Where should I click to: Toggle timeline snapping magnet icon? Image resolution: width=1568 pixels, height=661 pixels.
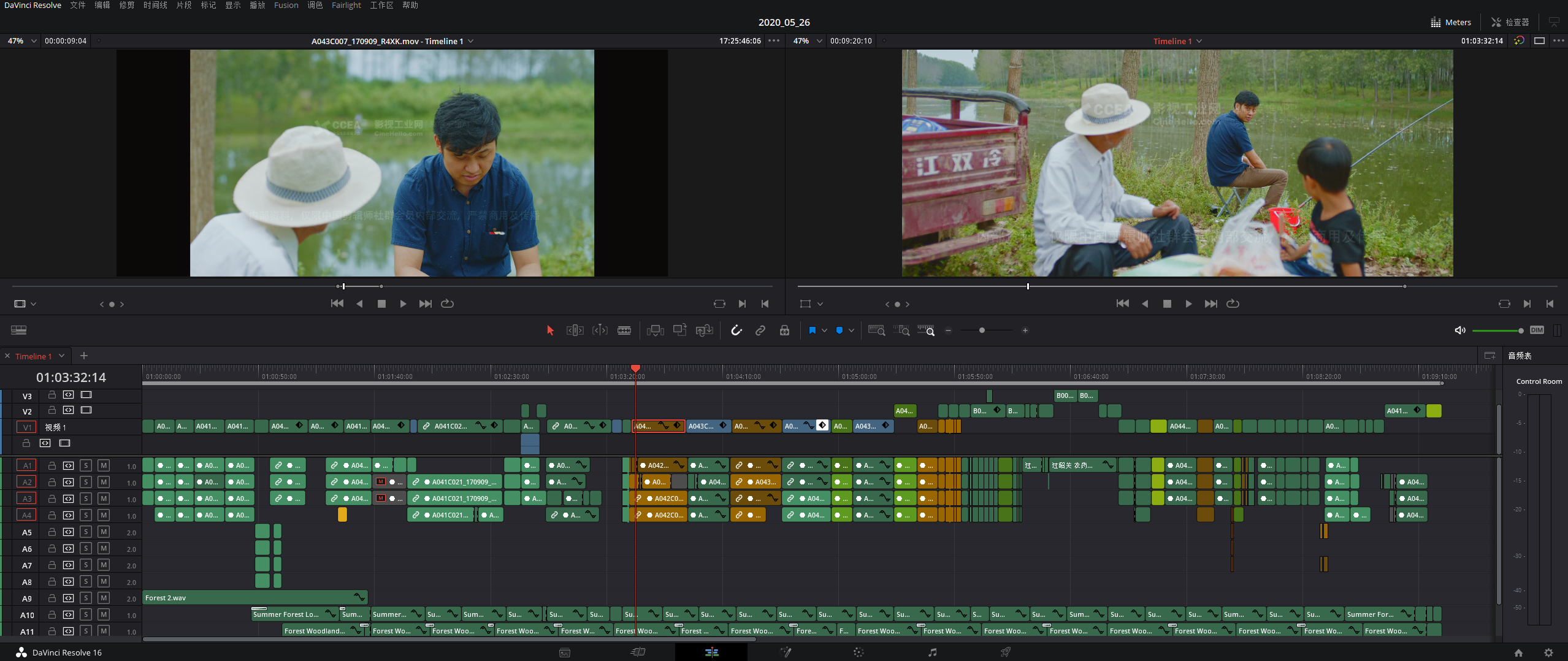[736, 330]
